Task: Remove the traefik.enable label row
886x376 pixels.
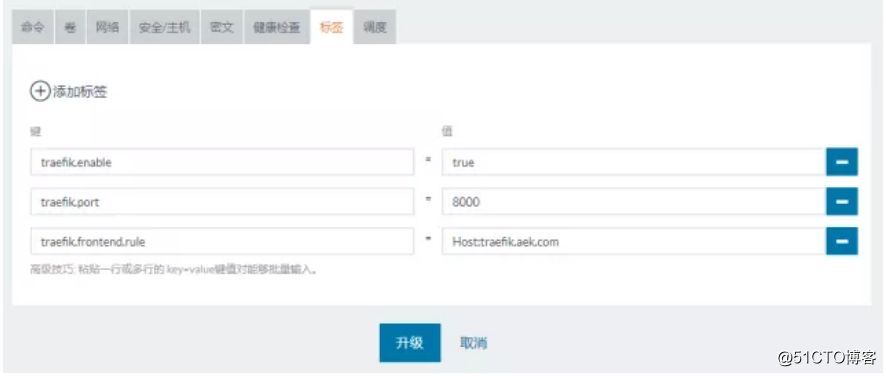Action: tap(842, 162)
